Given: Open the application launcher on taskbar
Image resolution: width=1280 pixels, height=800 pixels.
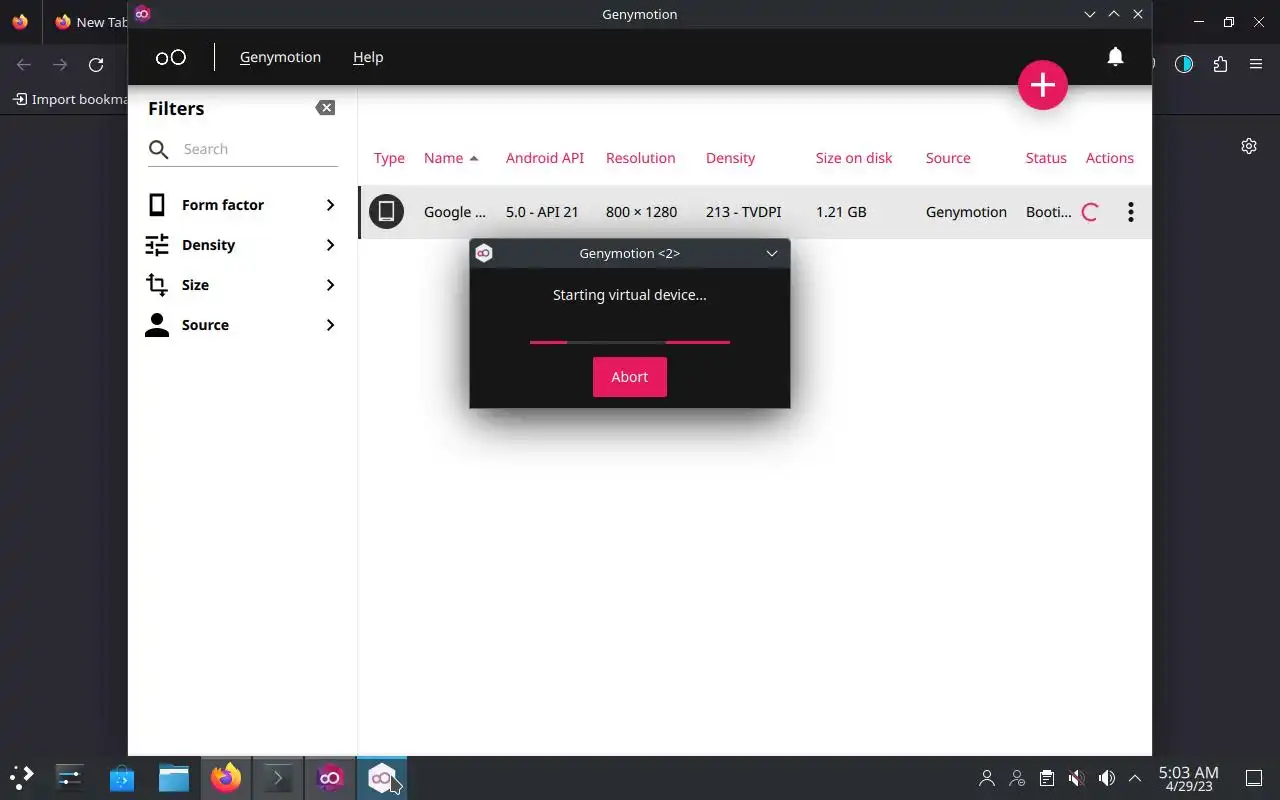Looking at the screenshot, I should [x=22, y=777].
